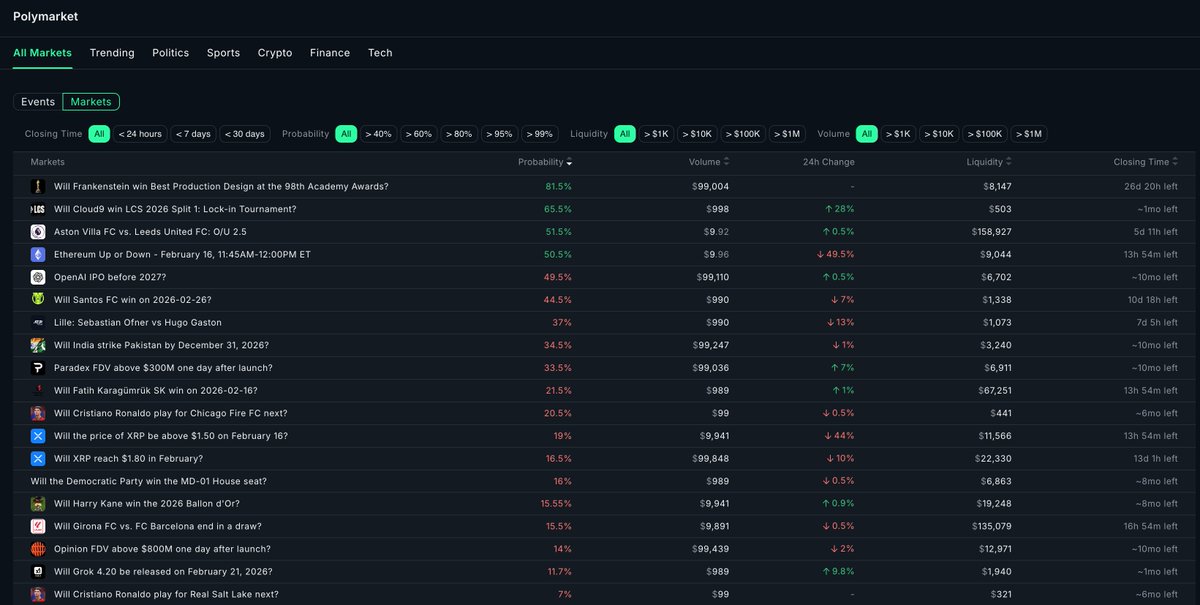1200x605 pixels.
Task: Switch to the Trending tab
Action: coord(112,53)
